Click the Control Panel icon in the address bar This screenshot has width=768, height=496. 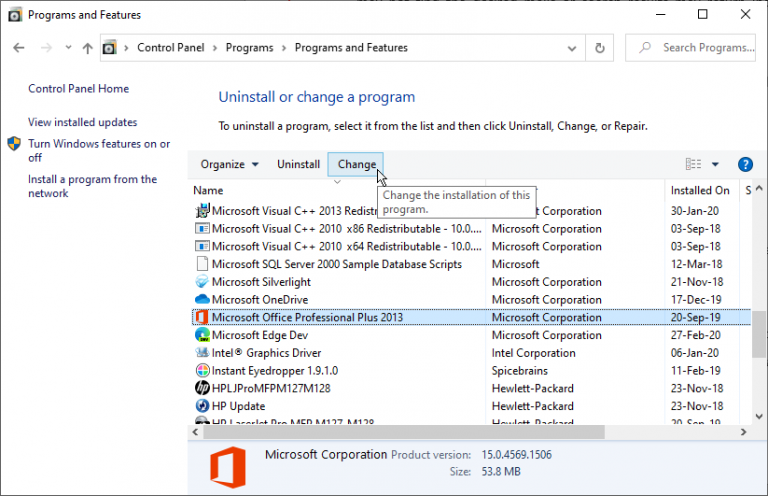[109, 47]
